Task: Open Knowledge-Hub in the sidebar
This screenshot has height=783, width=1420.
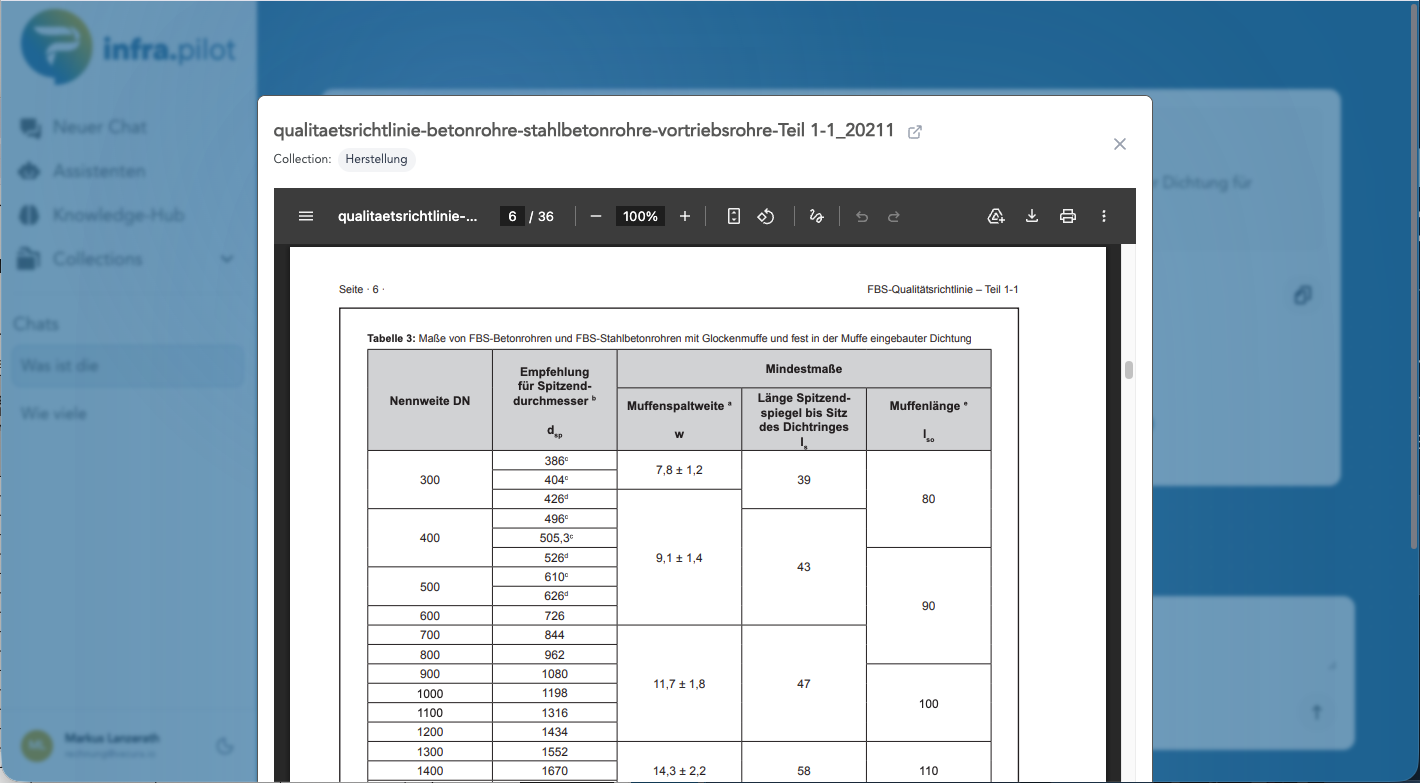Action: tap(118, 215)
